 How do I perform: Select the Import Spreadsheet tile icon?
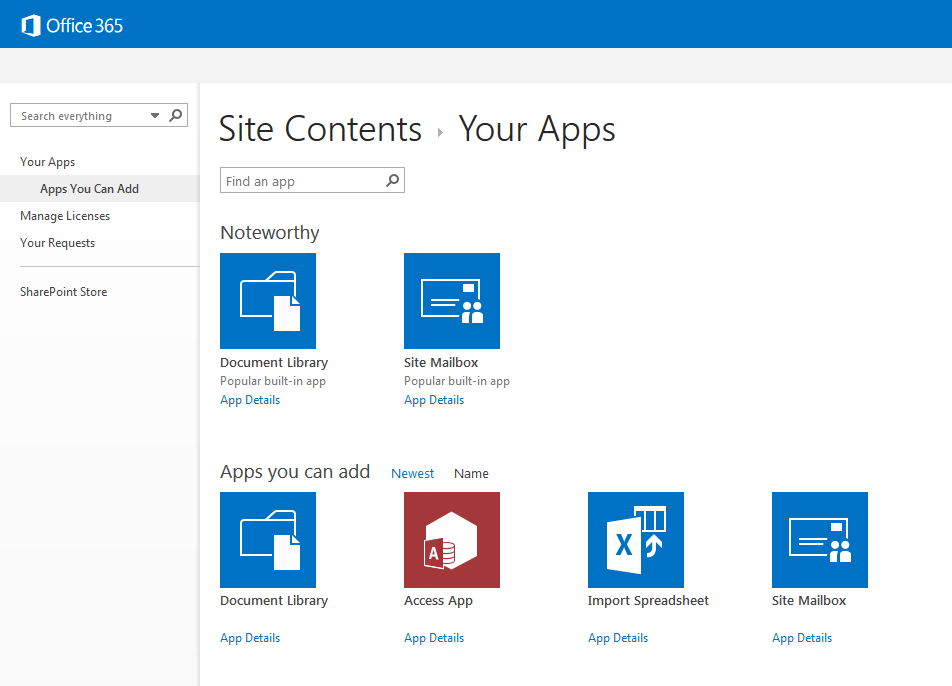coord(636,540)
